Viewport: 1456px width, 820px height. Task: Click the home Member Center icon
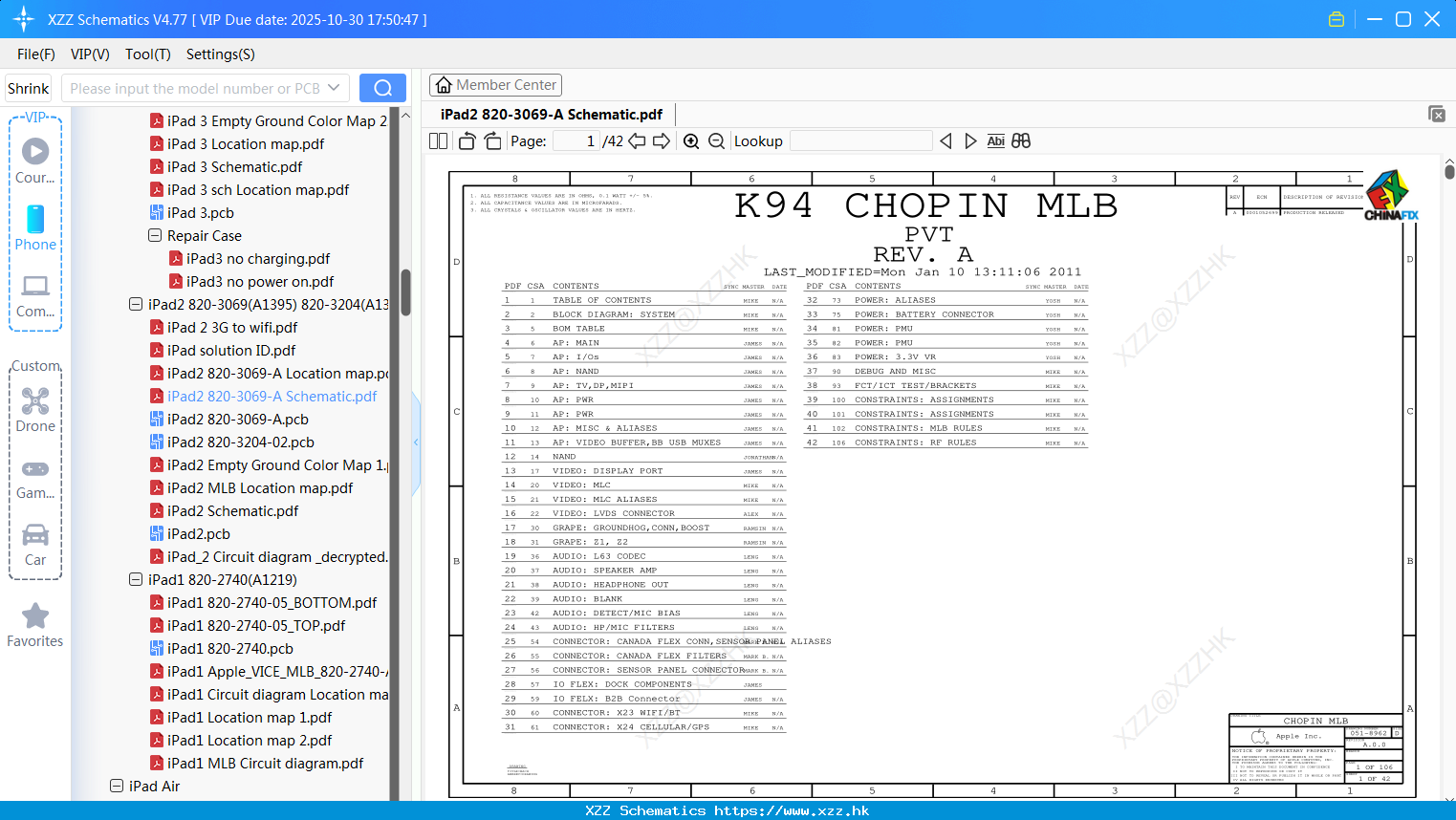444,85
